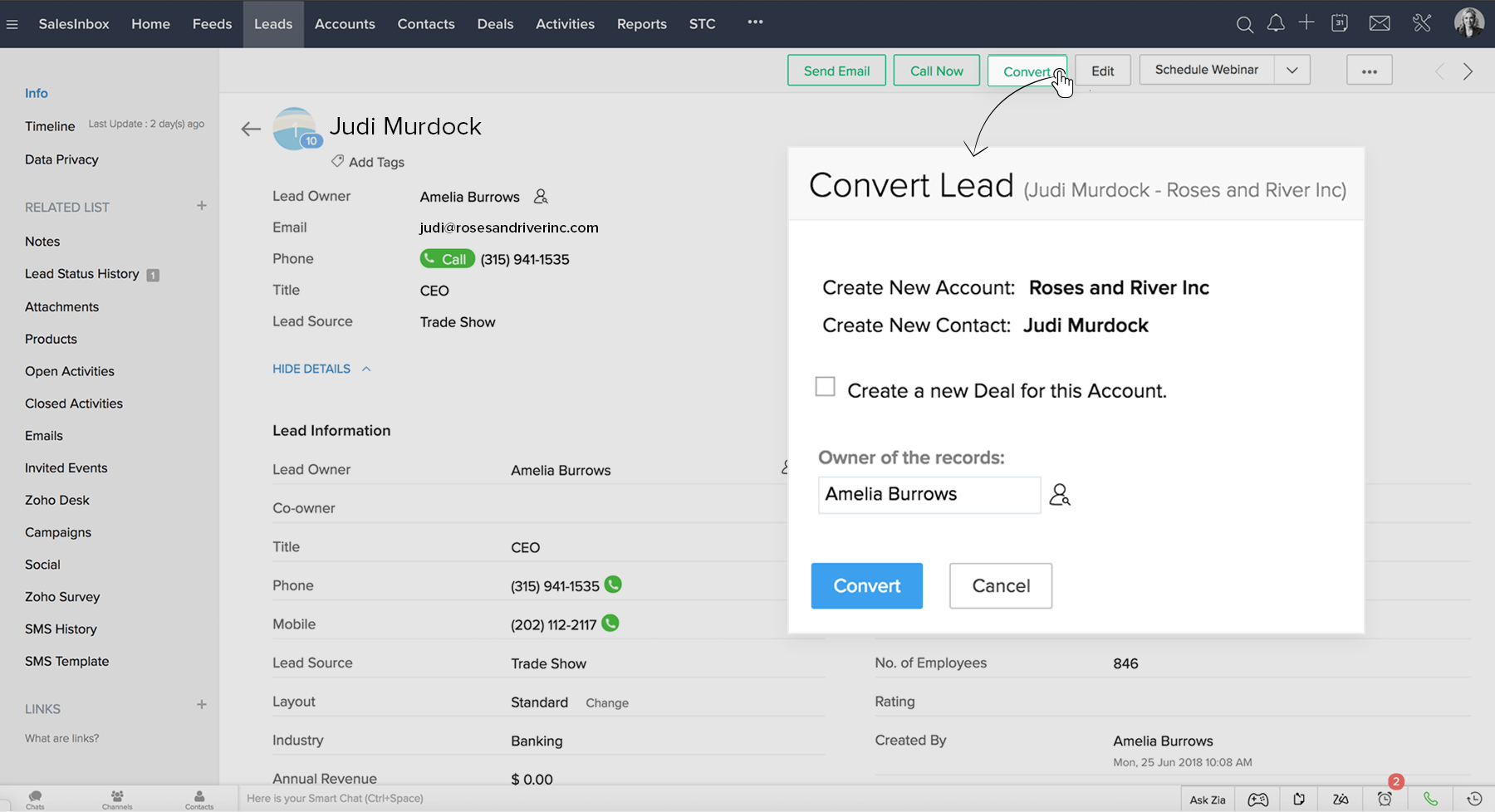
Task: Open Data Privacy in the sidebar
Action: 61,159
